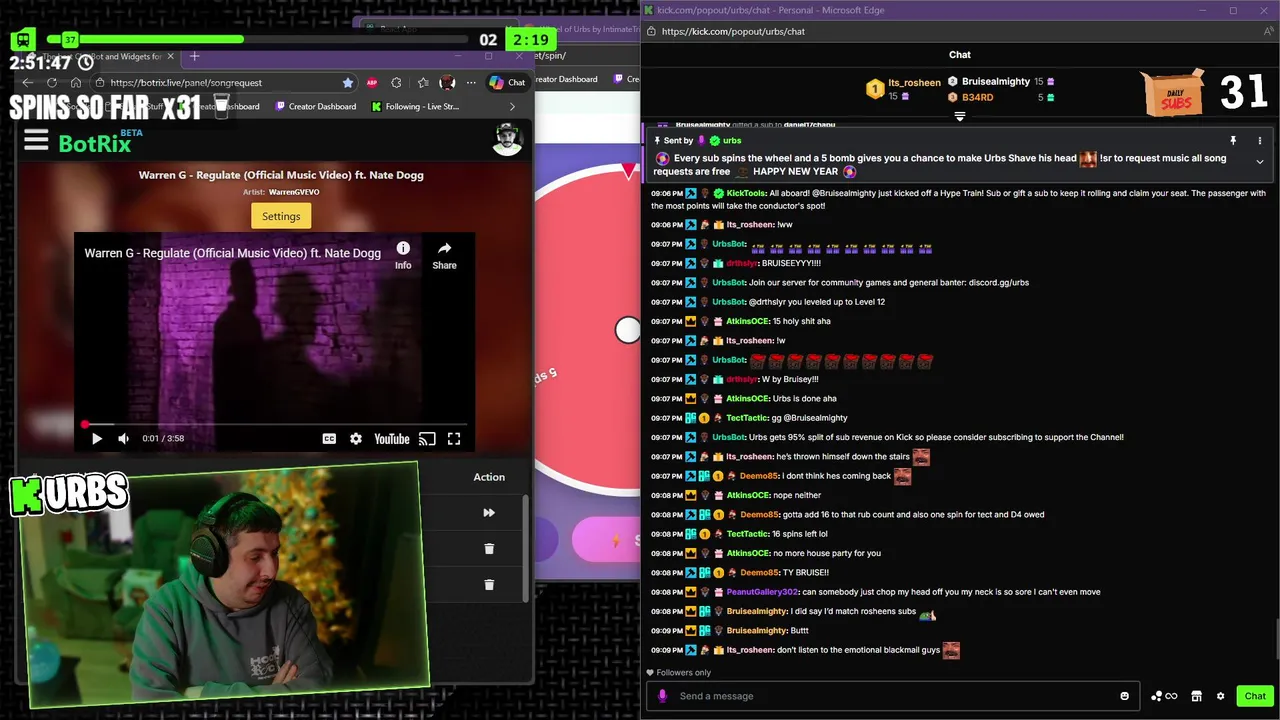Open the video Info icon
Viewport: 1280px width, 720px height.
(x=403, y=255)
